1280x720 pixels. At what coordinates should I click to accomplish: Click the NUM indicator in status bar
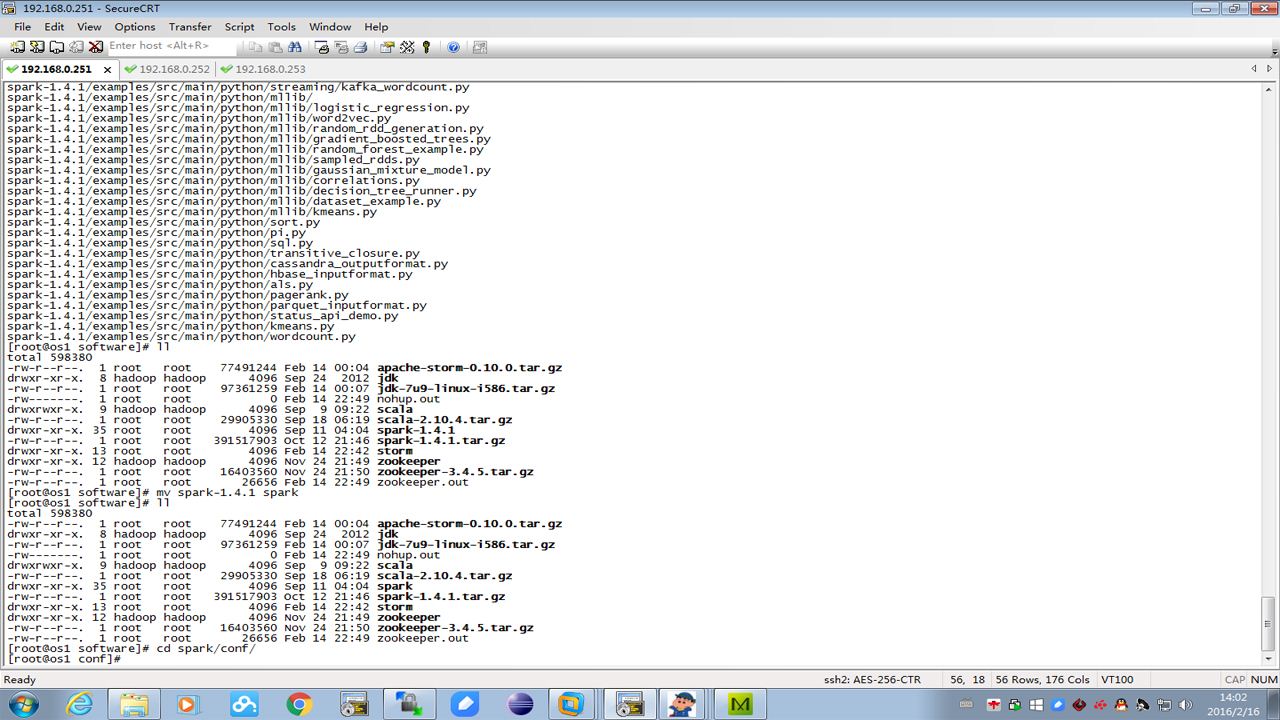pyautogui.click(x=1264, y=680)
